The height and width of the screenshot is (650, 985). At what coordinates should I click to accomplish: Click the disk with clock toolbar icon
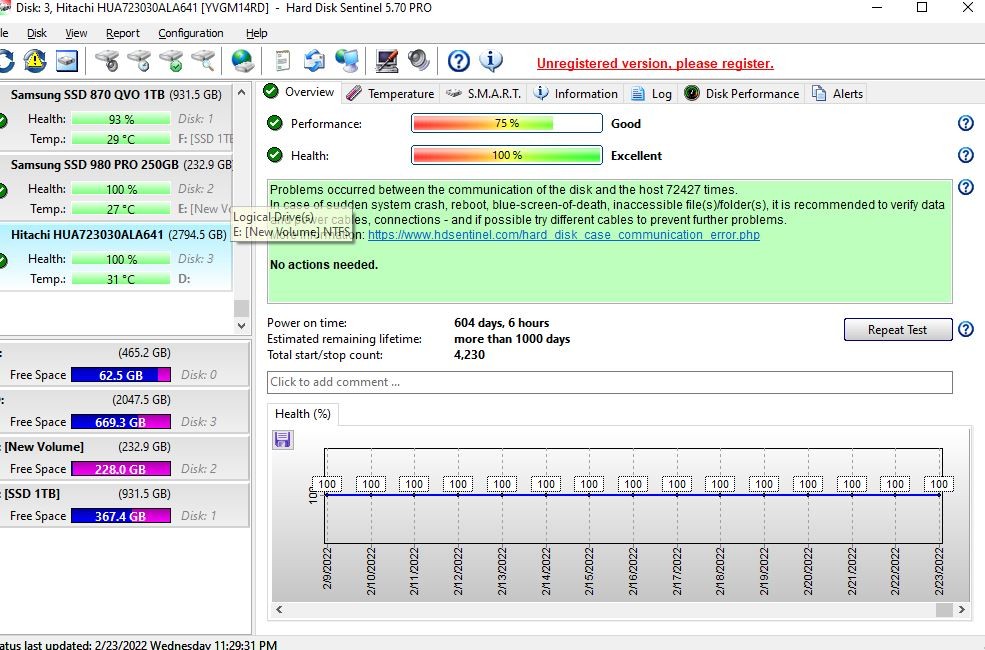pos(139,61)
